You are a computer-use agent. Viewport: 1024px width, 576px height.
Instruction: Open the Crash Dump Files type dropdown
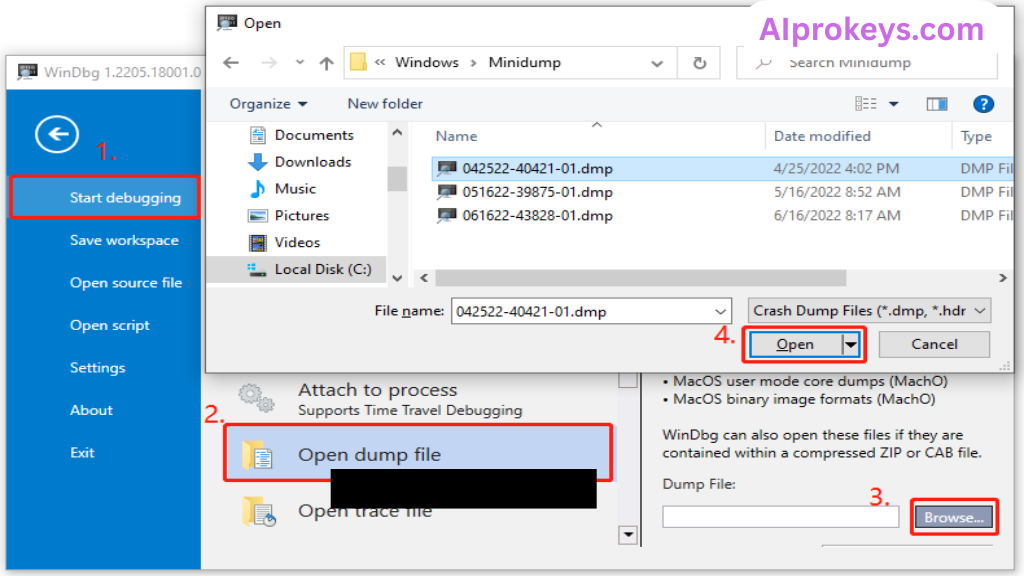point(869,311)
